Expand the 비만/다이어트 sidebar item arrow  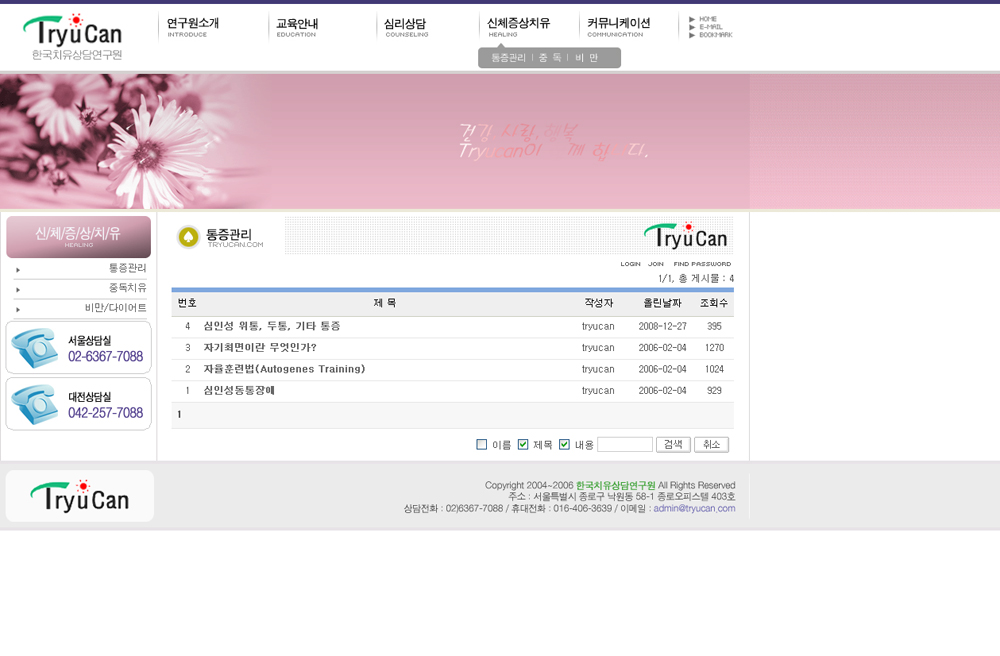click(x=18, y=309)
